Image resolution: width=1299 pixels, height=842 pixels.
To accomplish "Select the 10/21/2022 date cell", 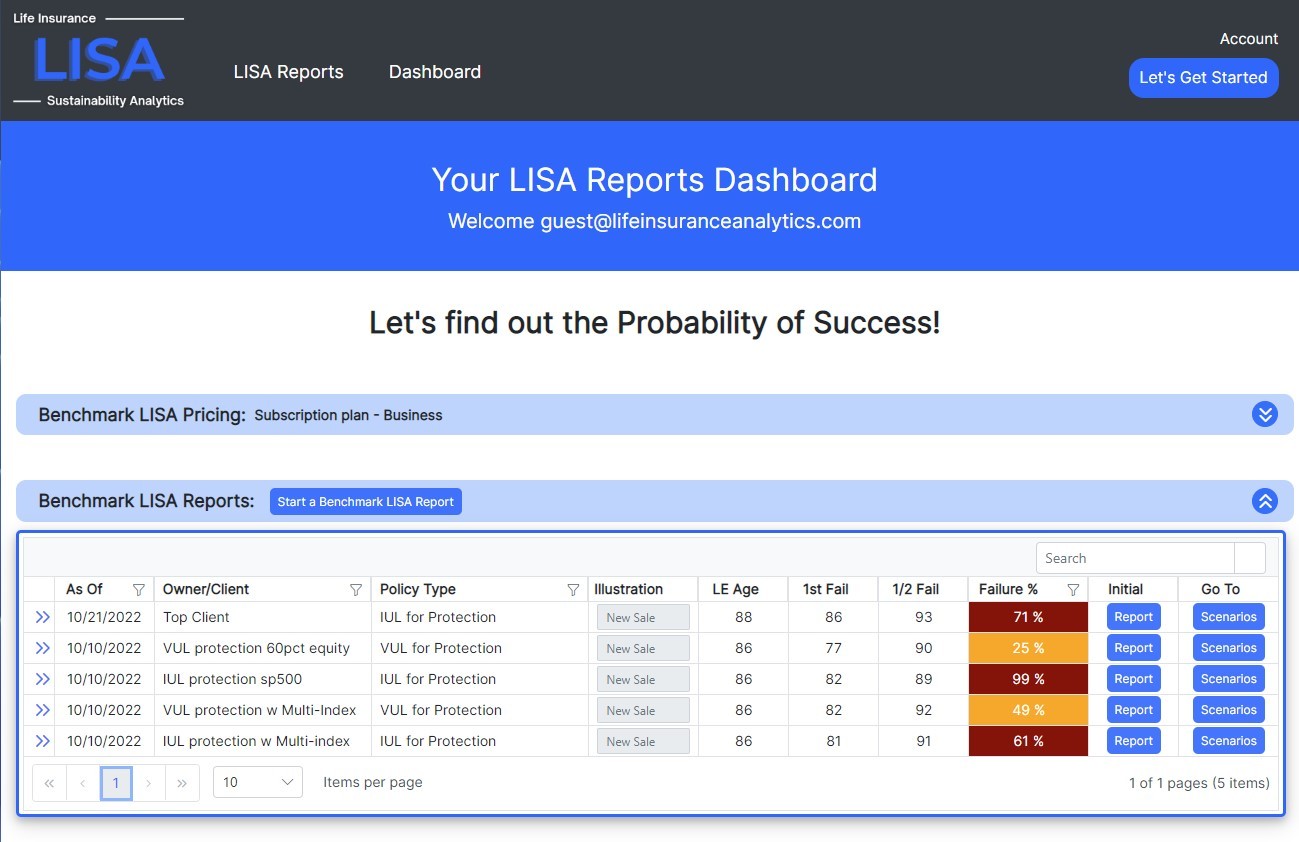I will point(104,617).
